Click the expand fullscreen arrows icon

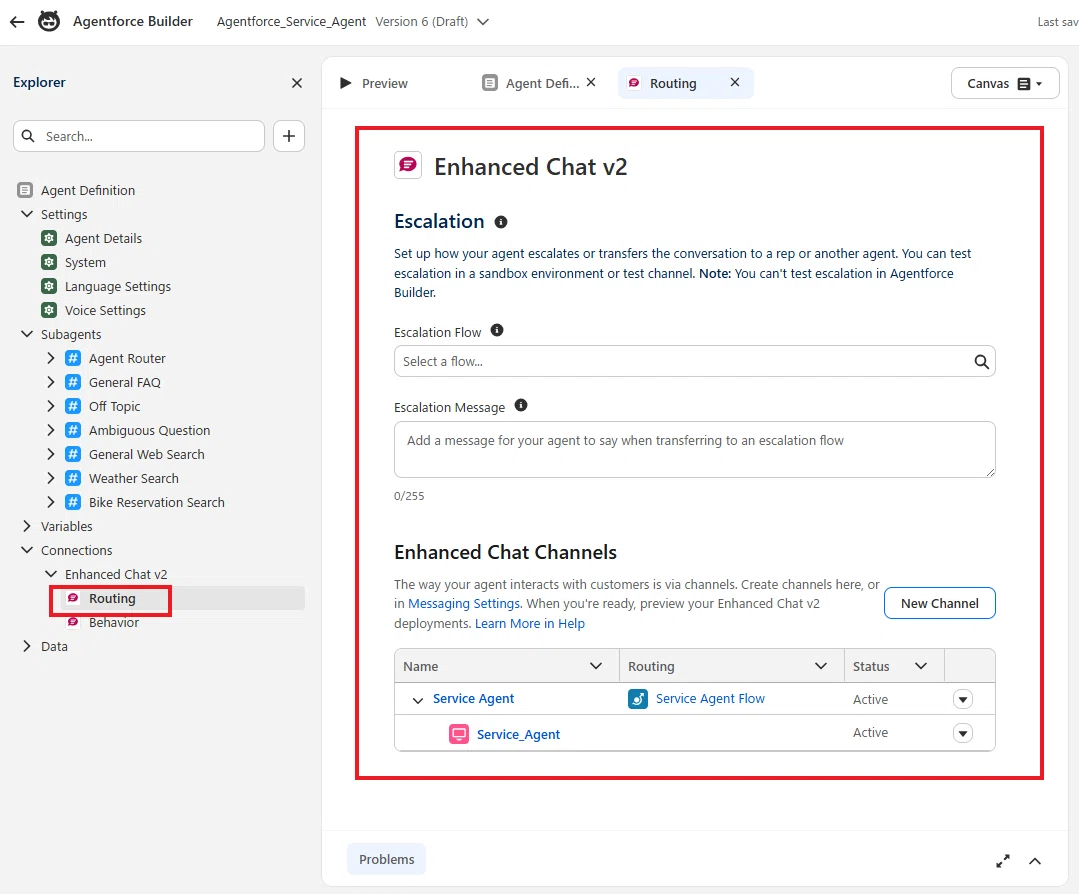pos(1003,861)
